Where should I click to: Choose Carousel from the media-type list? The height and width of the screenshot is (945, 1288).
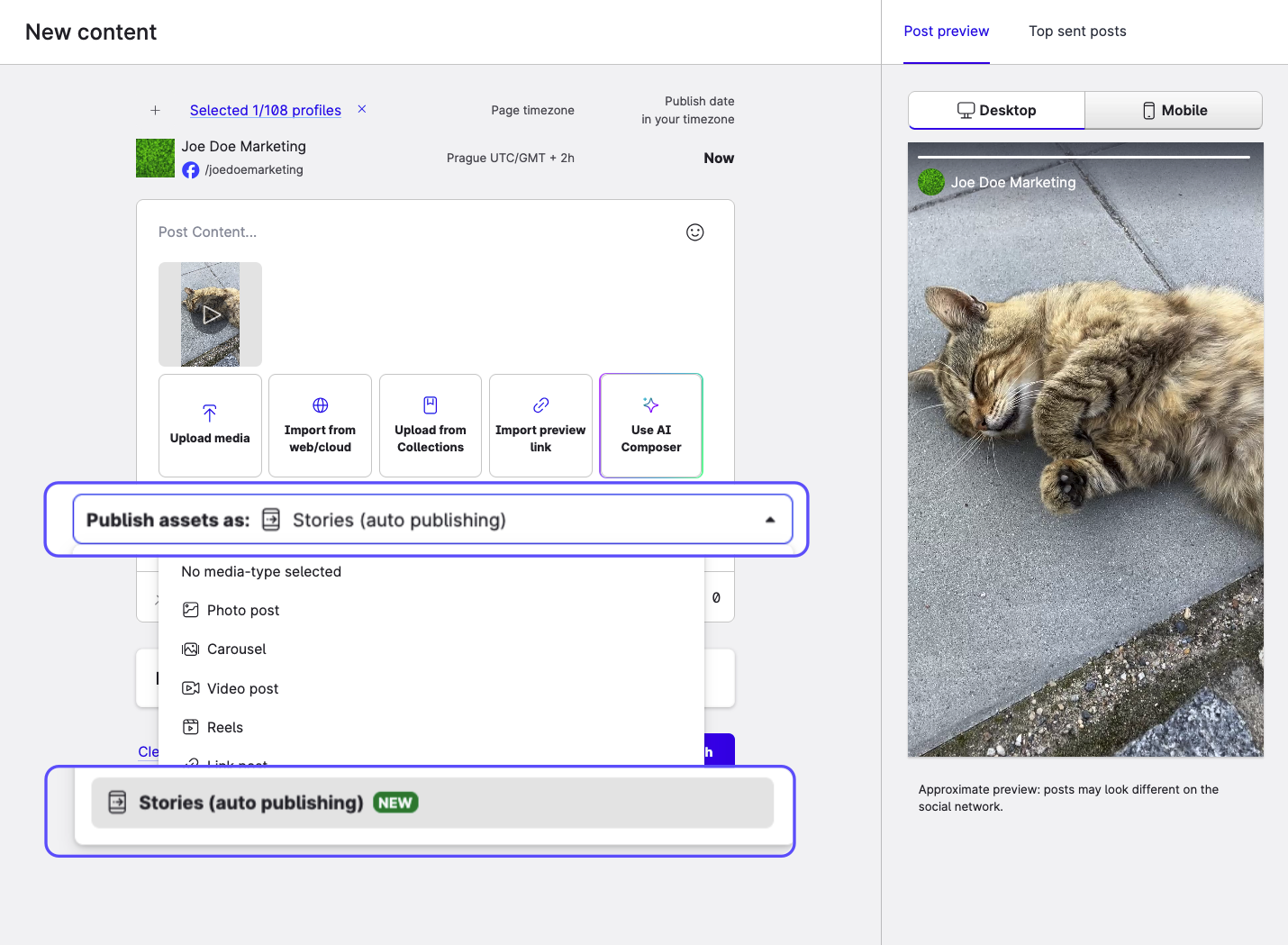tap(236, 650)
